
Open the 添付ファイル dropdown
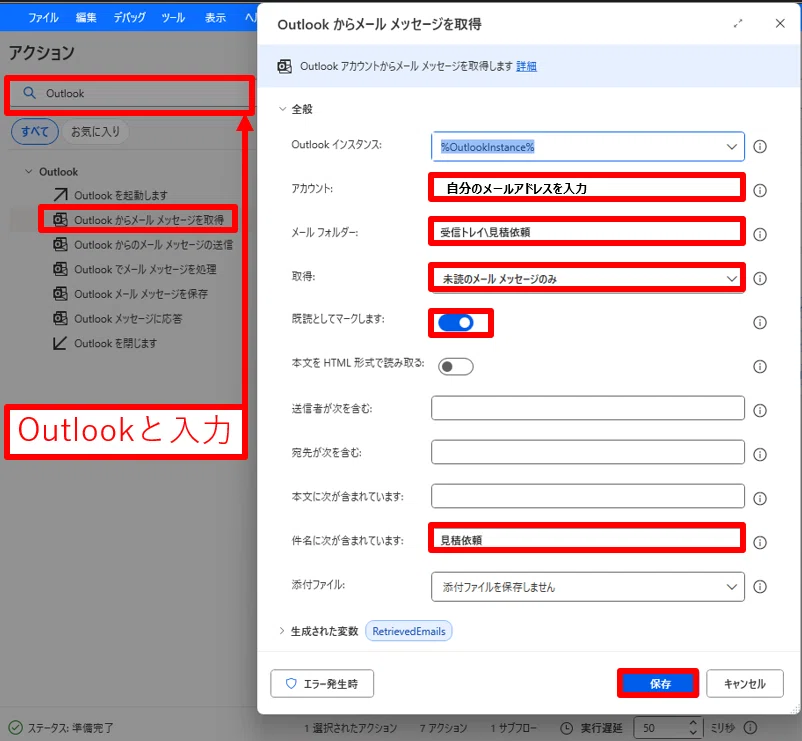(x=731, y=587)
